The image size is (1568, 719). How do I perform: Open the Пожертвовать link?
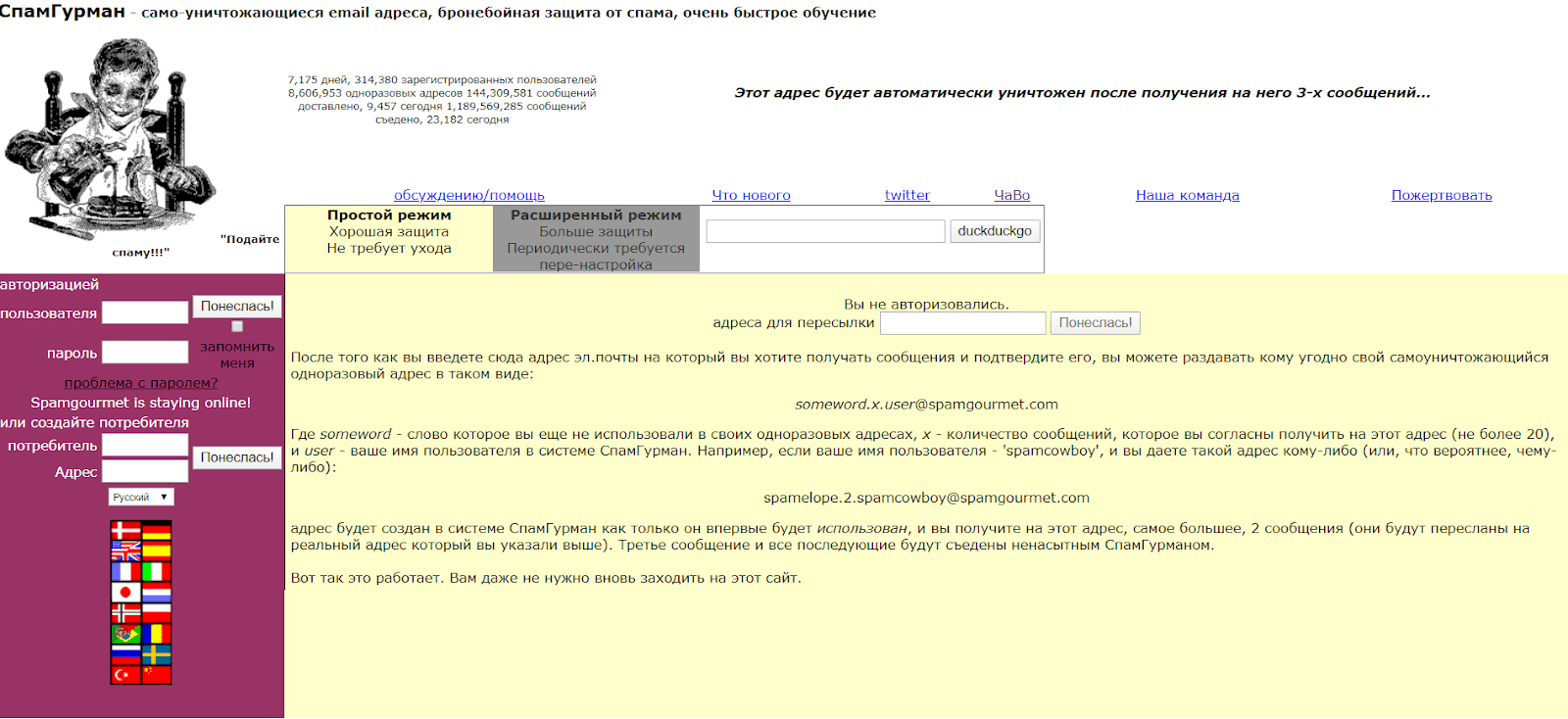1442,195
